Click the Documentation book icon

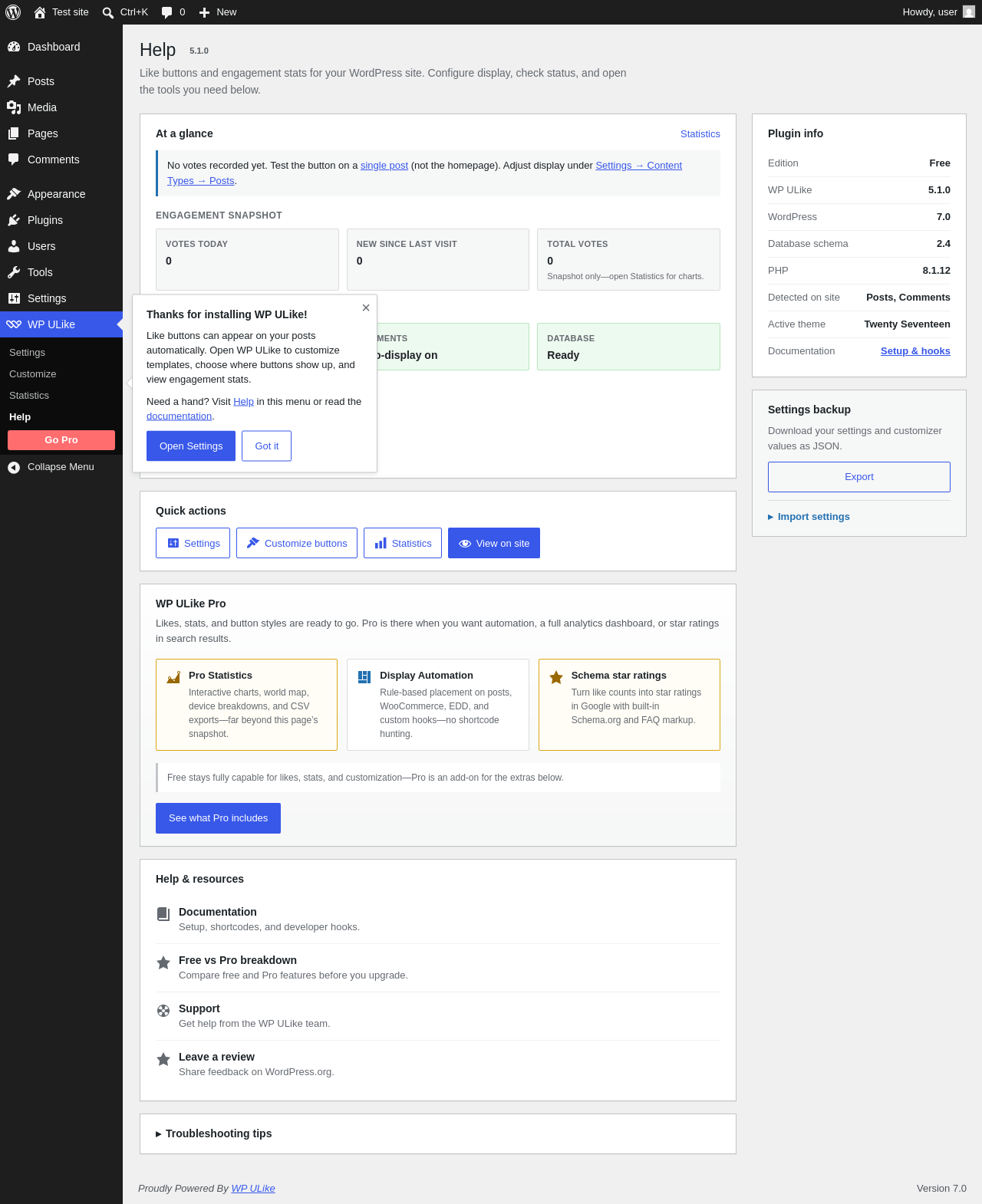tap(163, 914)
